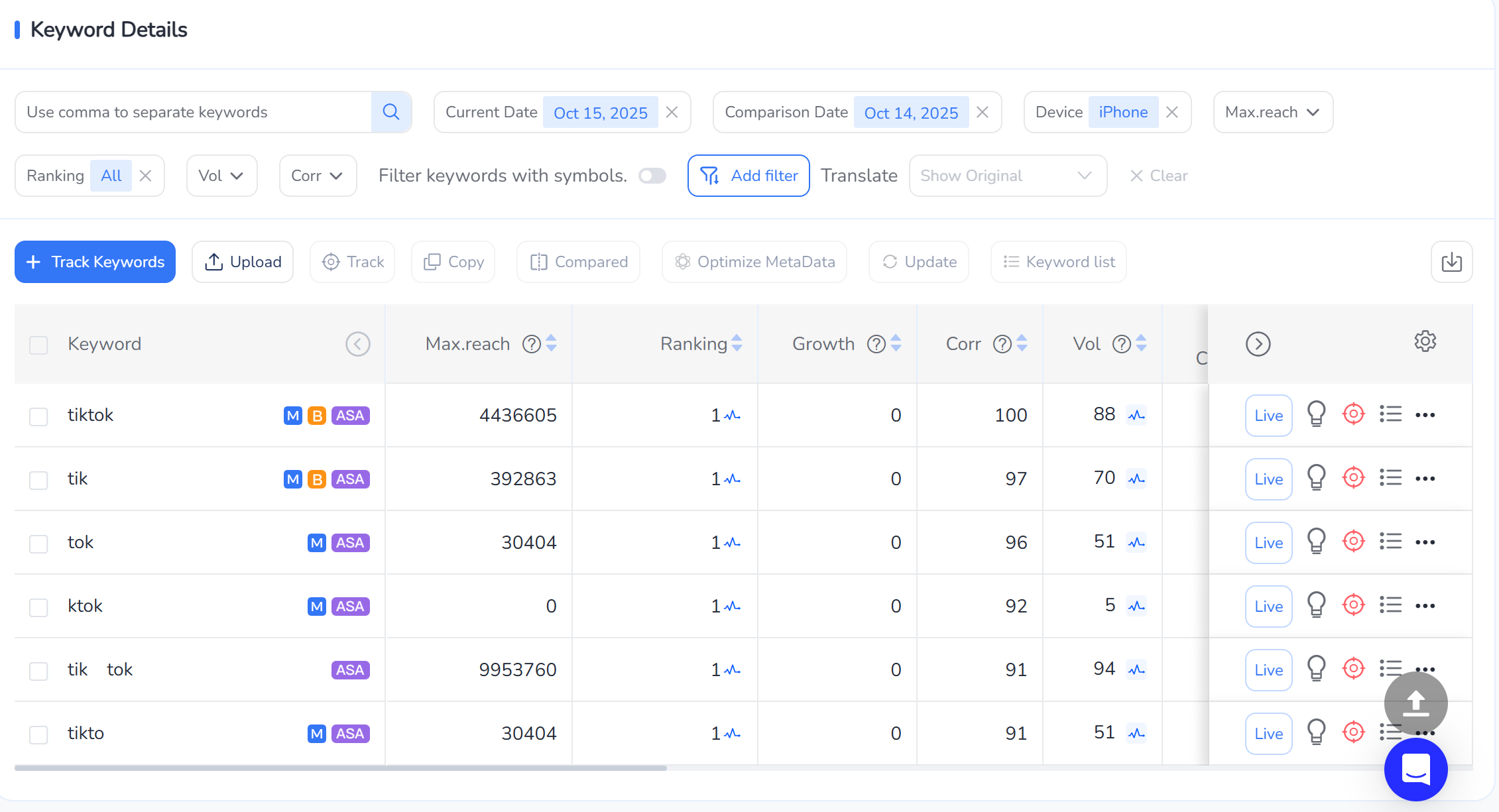This screenshot has height=812, width=1499.
Task: Check the tiktok keyword checkbox
Action: click(38, 416)
